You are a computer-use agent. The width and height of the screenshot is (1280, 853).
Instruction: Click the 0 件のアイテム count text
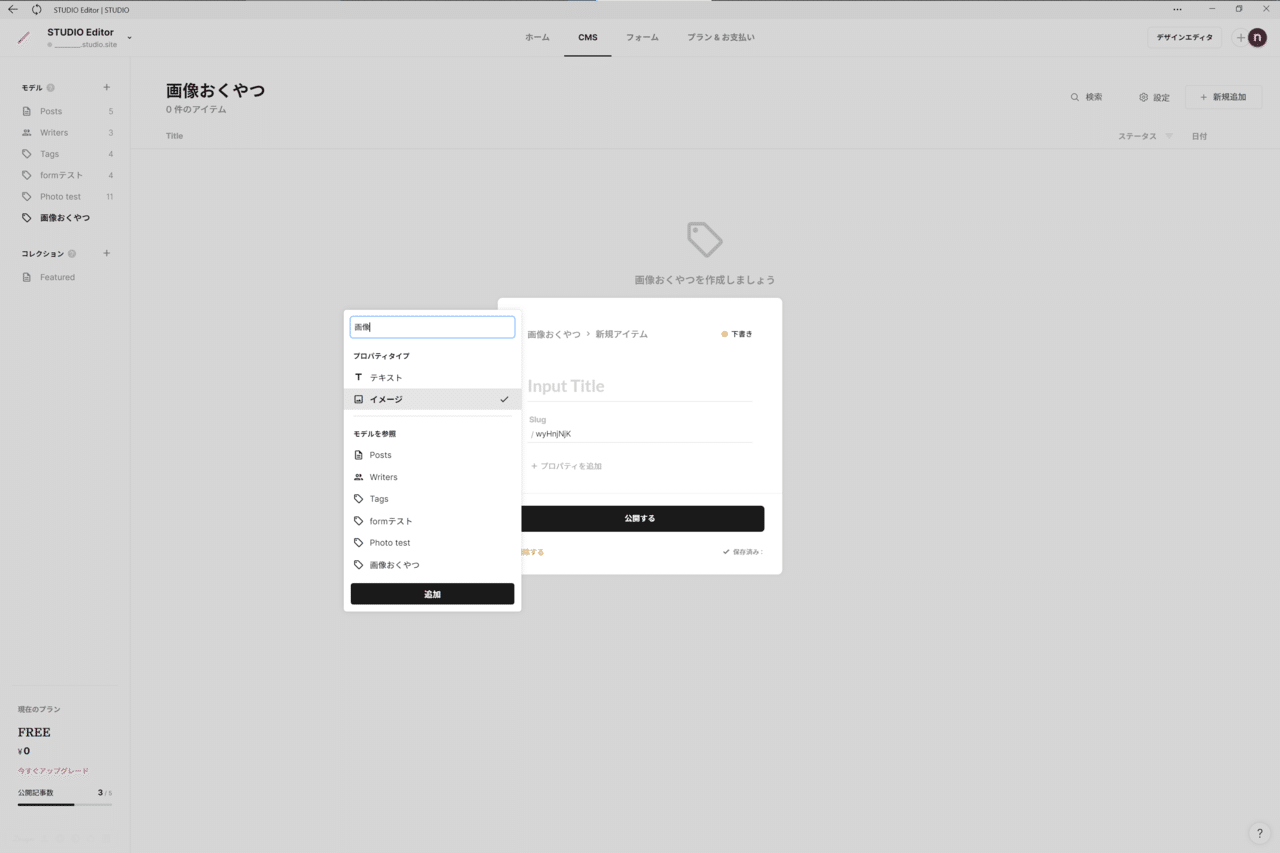(x=196, y=109)
